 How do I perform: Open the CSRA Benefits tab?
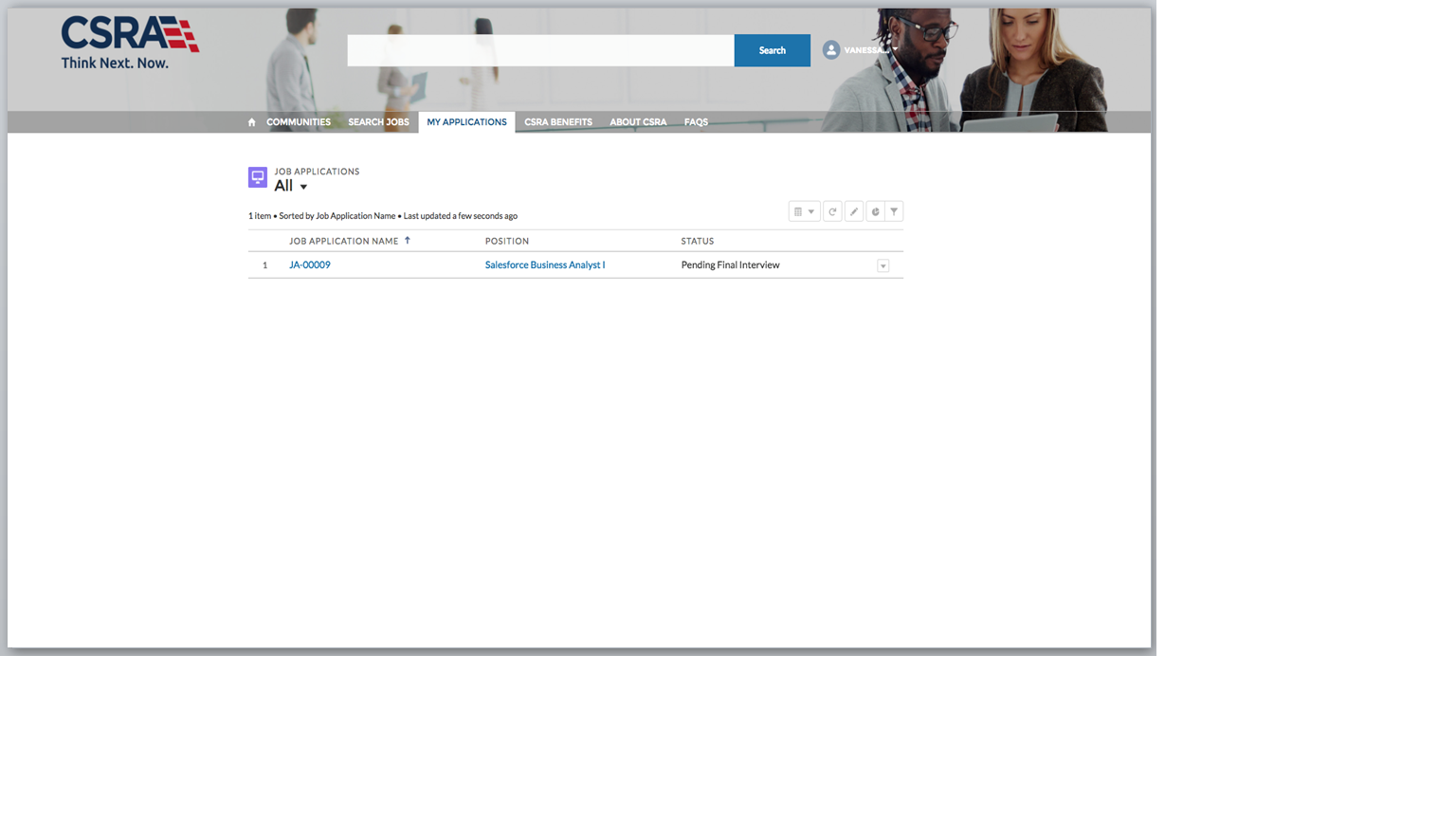click(x=558, y=121)
